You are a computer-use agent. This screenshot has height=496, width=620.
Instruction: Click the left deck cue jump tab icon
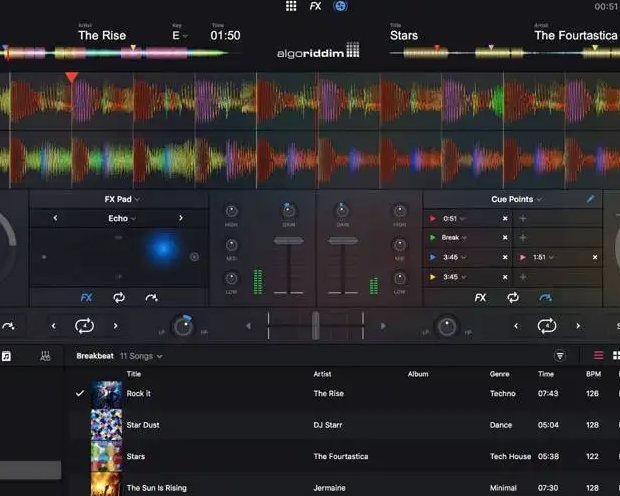(x=152, y=297)
